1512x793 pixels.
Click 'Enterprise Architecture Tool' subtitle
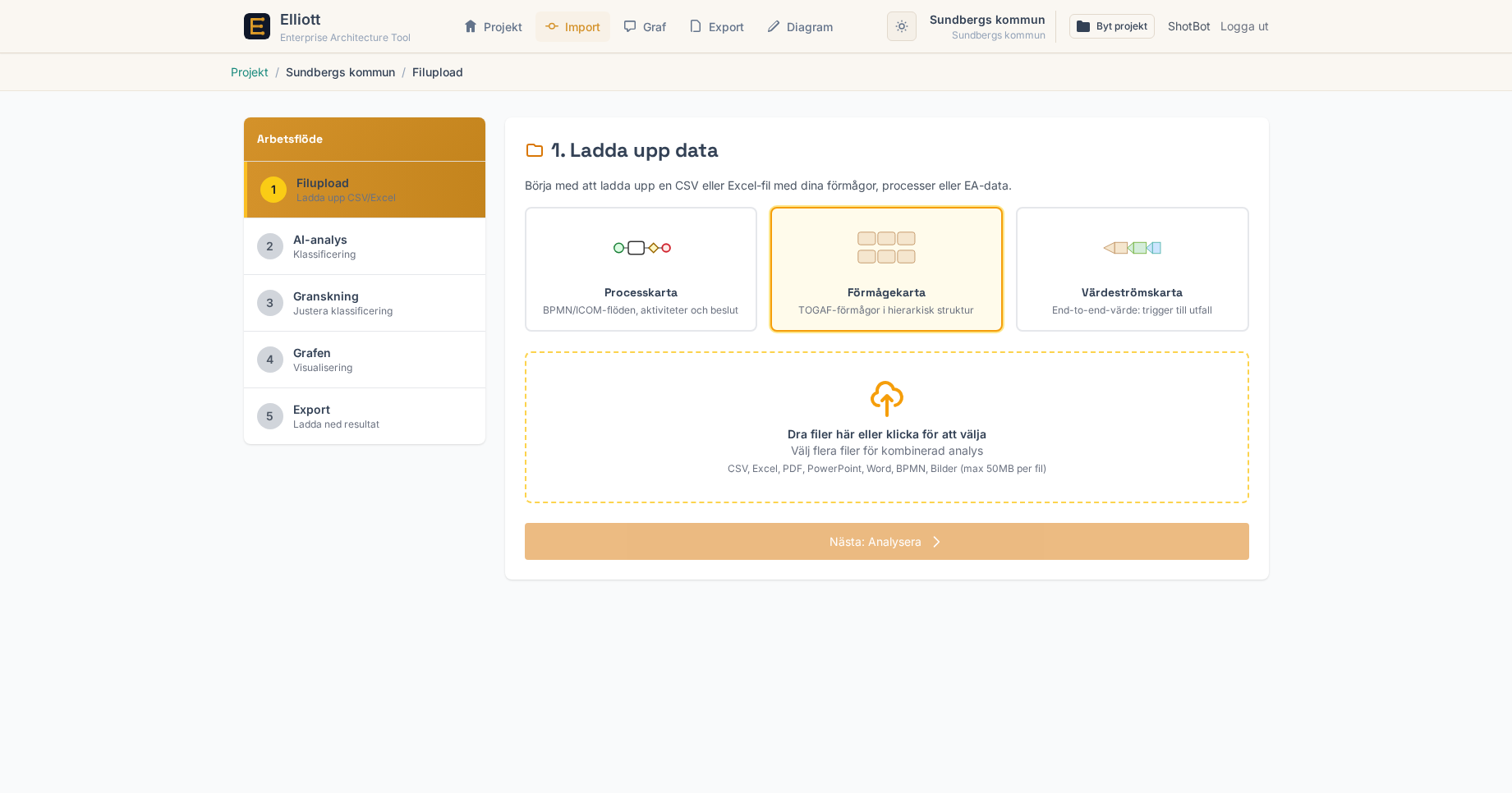pos(345,38)
